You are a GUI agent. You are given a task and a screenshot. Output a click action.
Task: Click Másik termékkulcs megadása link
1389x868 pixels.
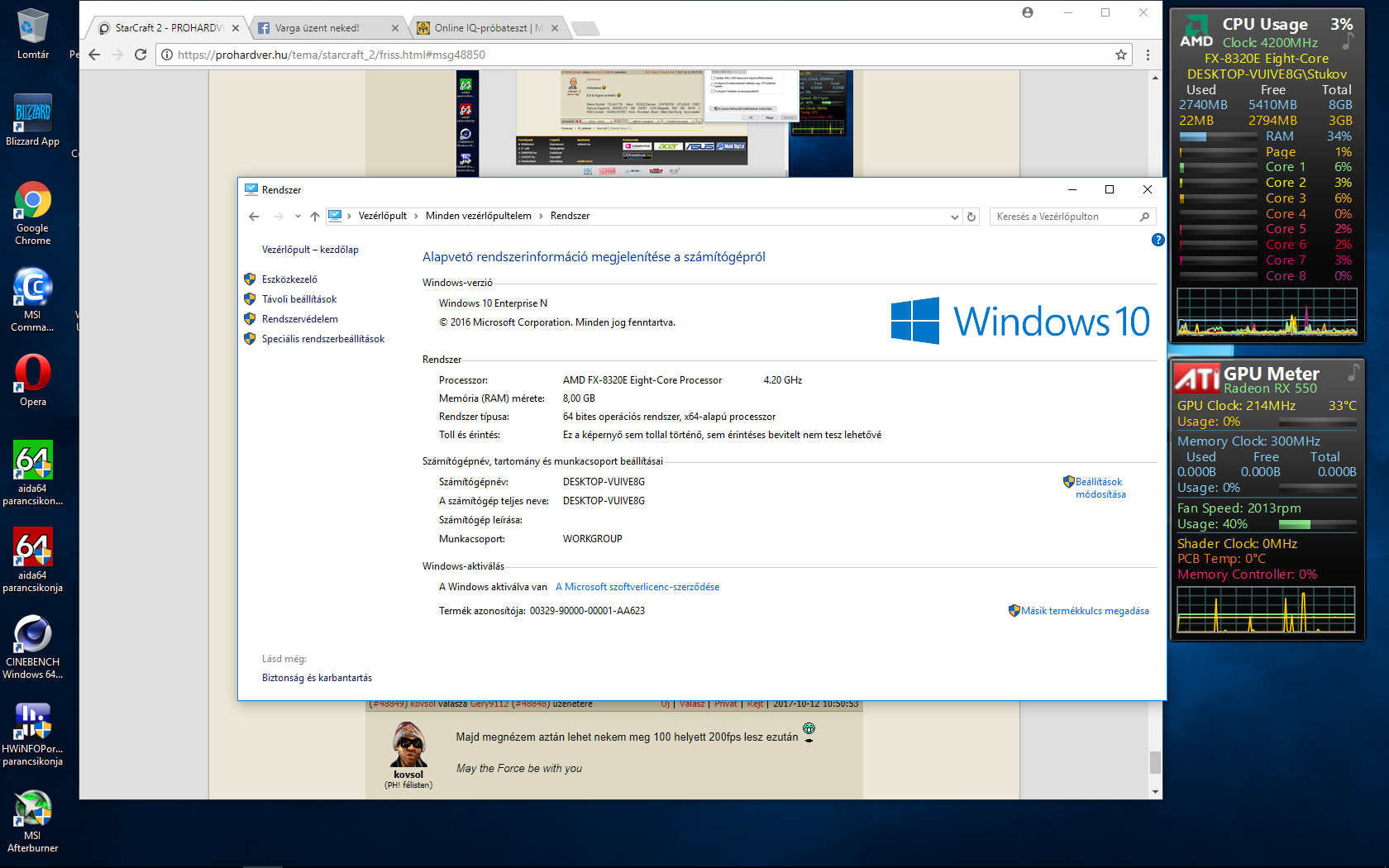coord(1085,611)
